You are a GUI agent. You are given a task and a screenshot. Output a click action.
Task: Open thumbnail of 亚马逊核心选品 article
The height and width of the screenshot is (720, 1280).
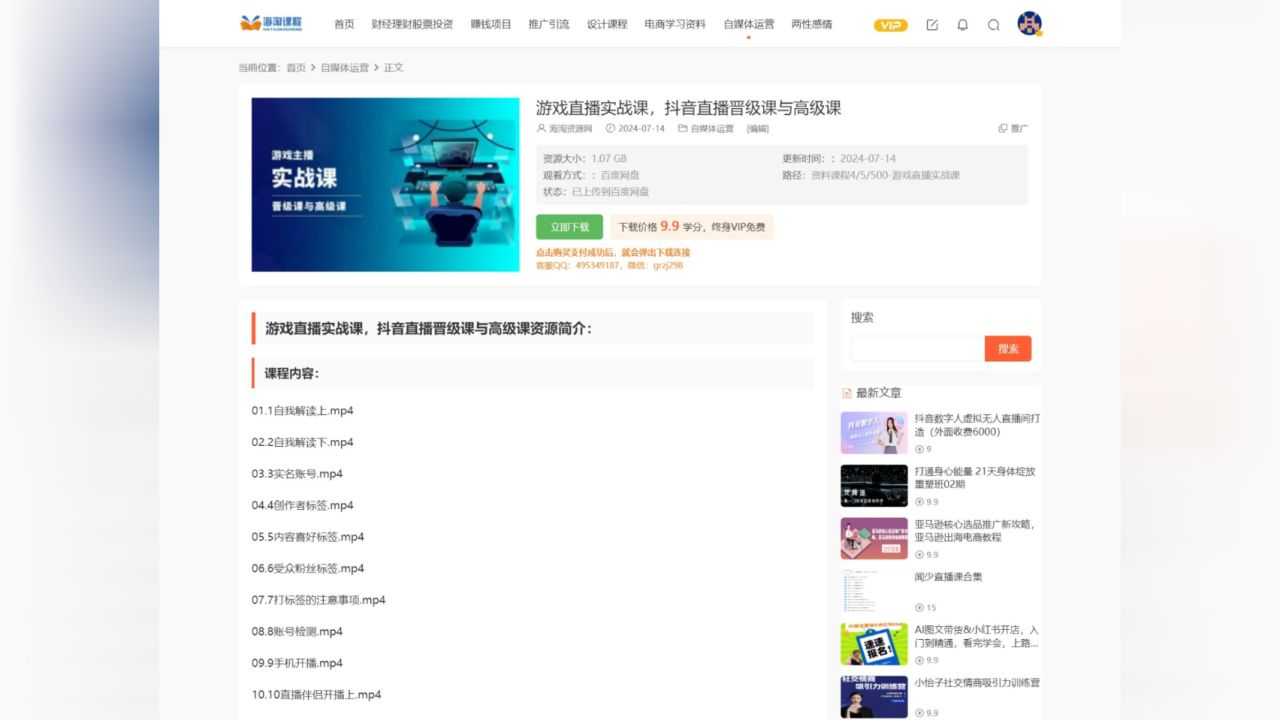[x=874, y=538]
